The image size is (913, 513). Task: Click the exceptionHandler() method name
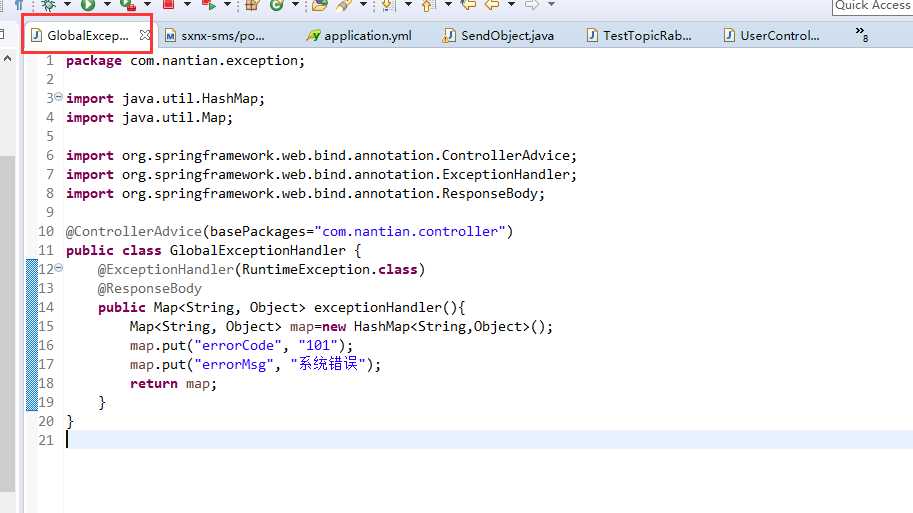385,307
